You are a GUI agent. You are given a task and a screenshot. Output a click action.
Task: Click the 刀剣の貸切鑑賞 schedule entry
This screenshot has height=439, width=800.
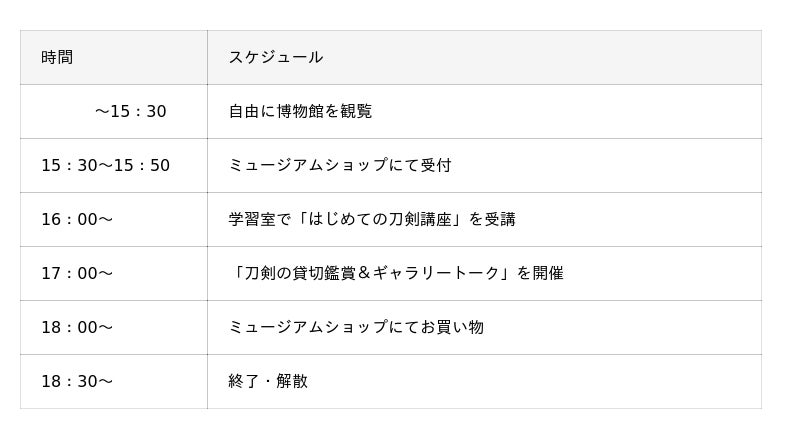tap(395, 273)
